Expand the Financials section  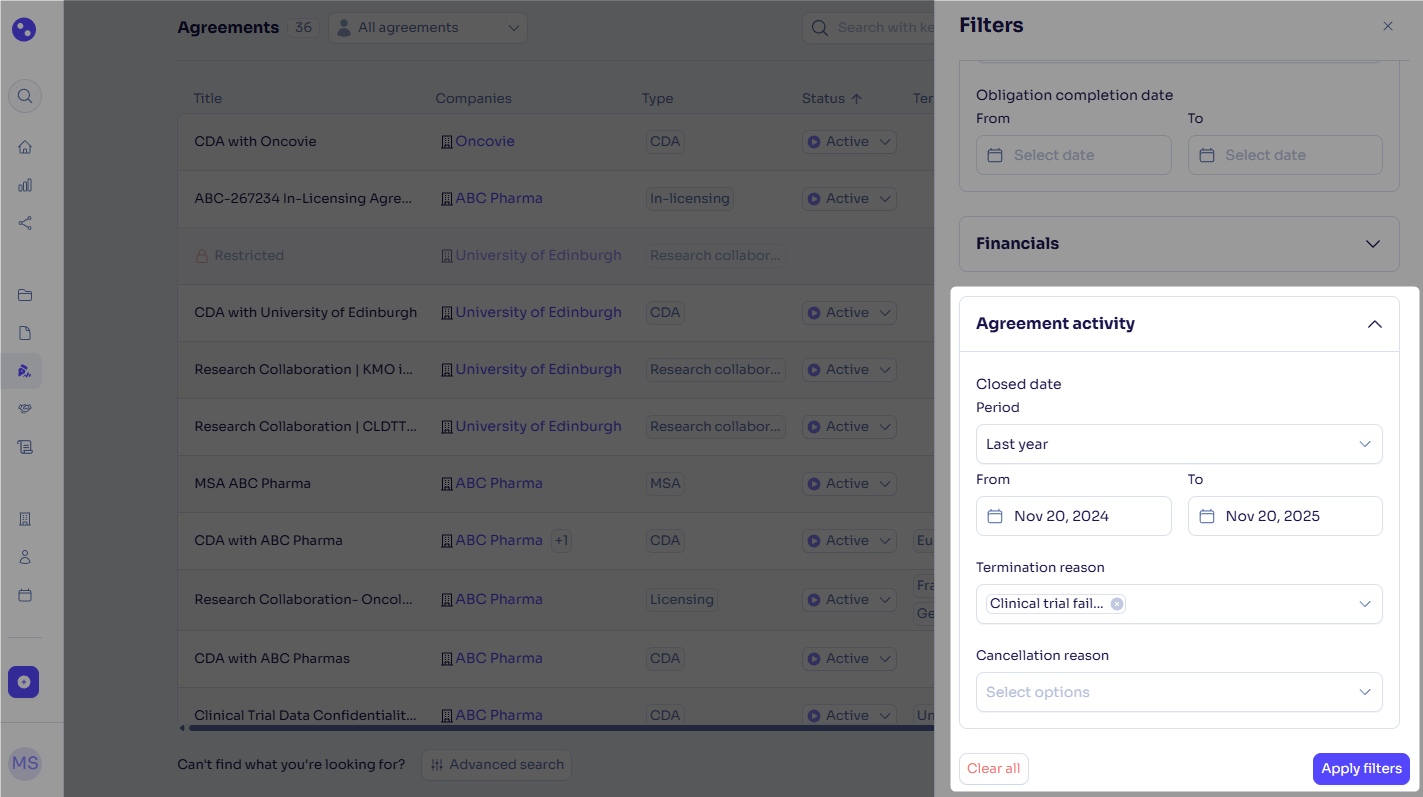click(x=1178, y=244)
